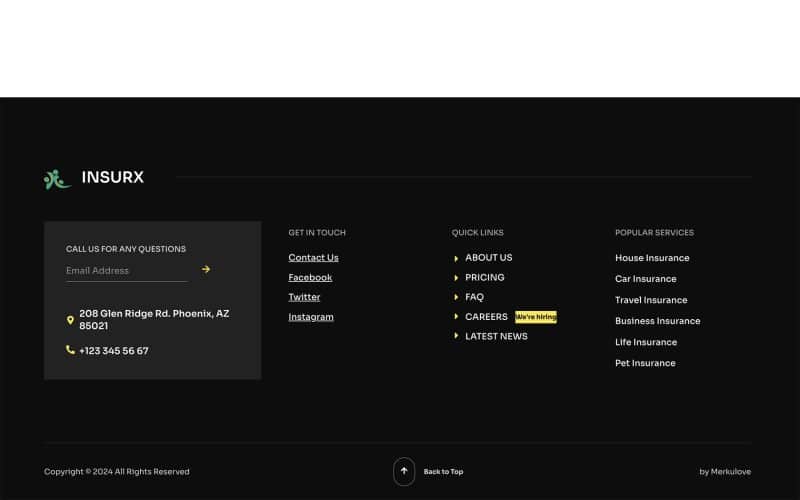Submit email with the yellow arrow icon
Screen dimensions: 800x500
click(x=206, y=269)
